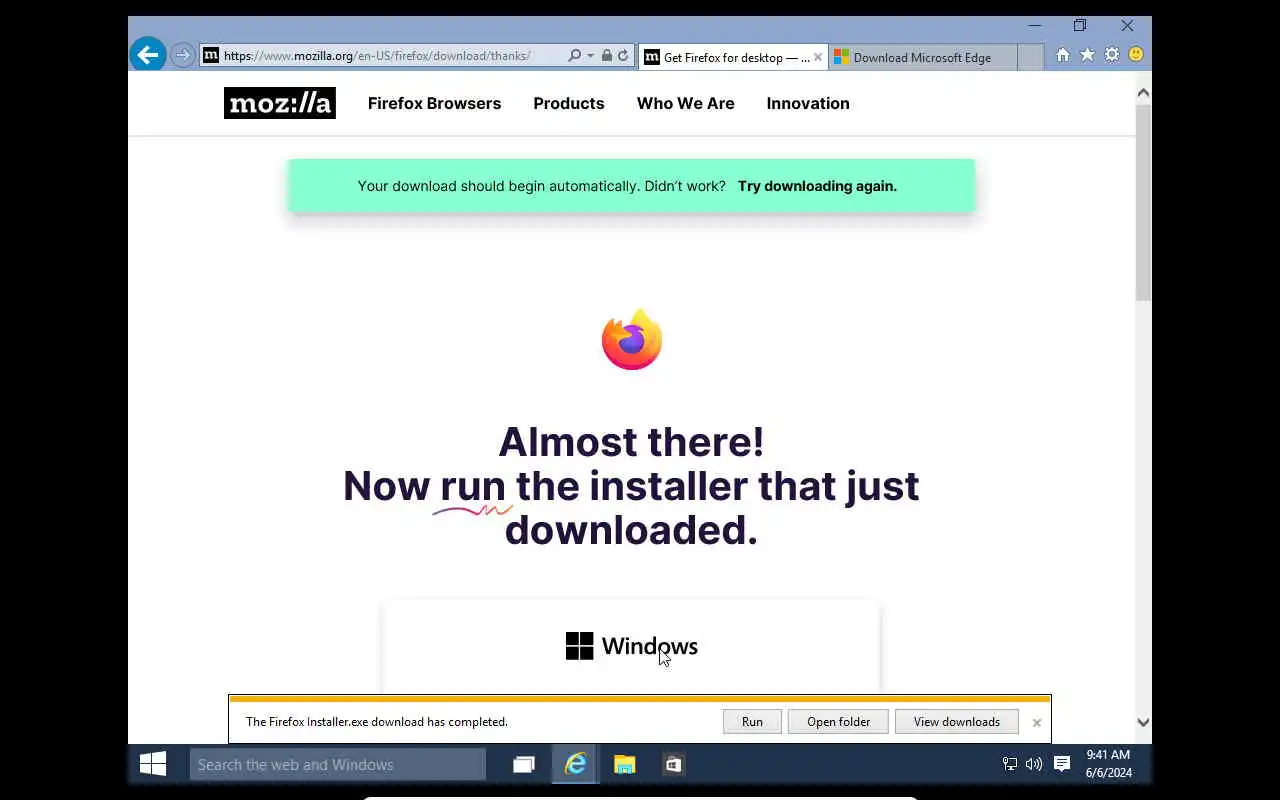Open File Explorer from taskbar
The height and width of the screenshot is (800, 1280).
625,765
